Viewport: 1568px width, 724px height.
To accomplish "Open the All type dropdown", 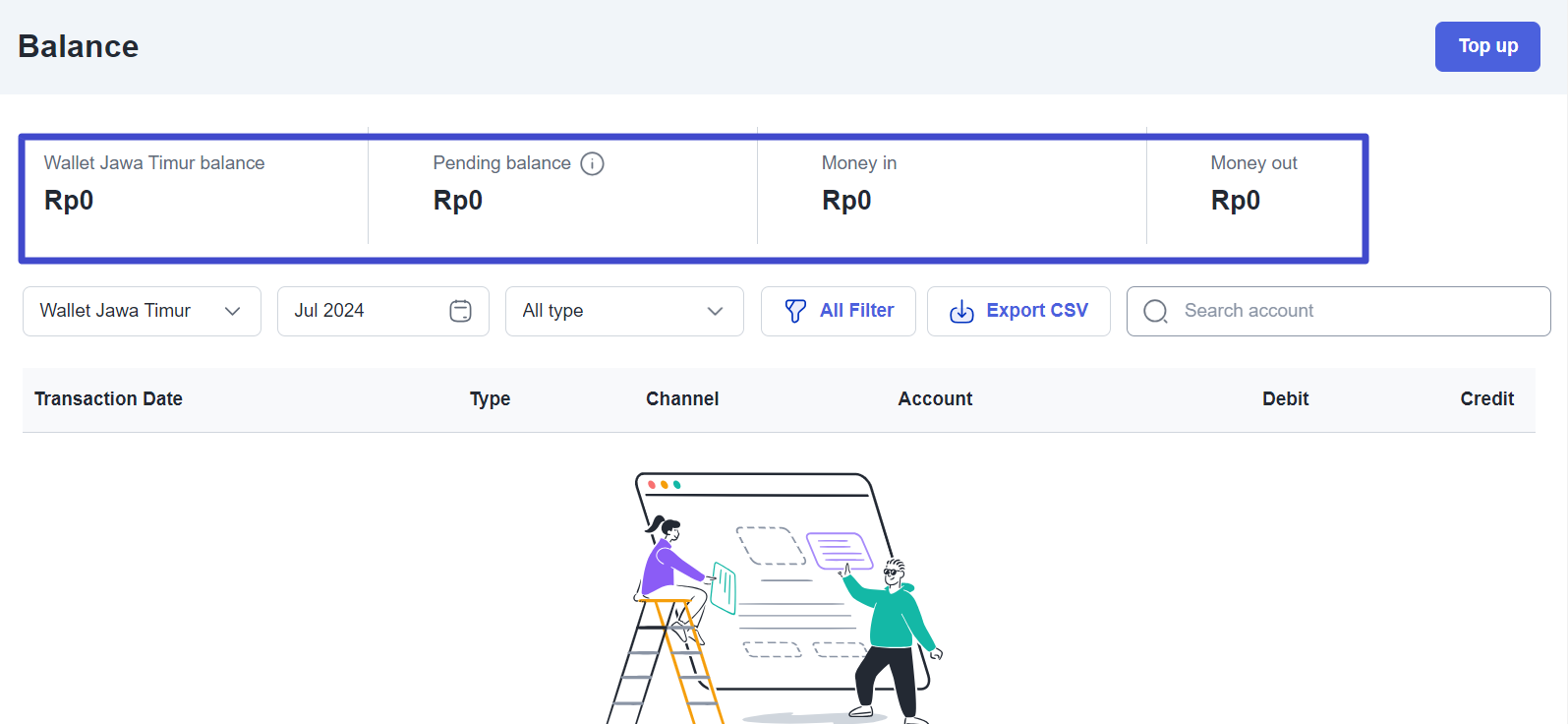I will coord(623,311).
